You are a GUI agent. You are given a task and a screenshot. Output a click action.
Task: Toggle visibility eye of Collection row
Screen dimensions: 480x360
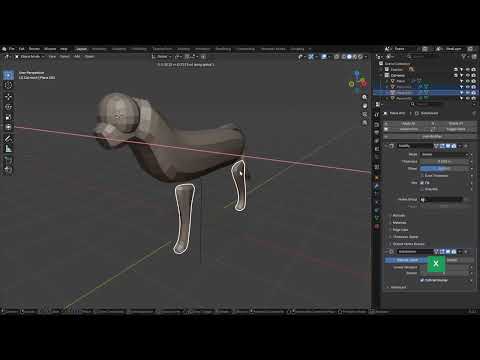[x=468, y=75]
